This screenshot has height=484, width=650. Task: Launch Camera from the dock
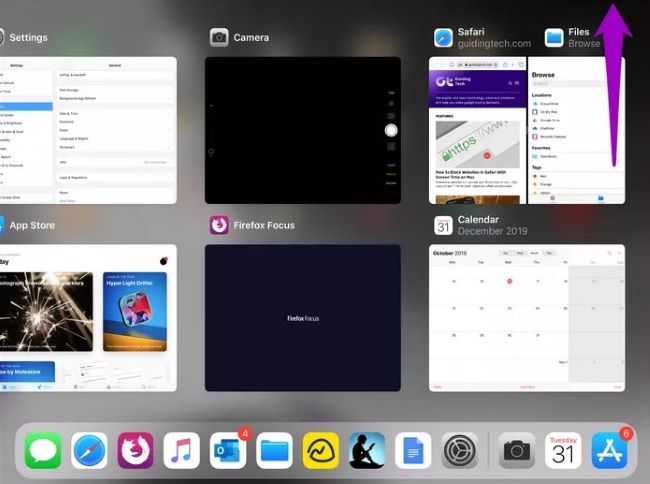point(517,450)
